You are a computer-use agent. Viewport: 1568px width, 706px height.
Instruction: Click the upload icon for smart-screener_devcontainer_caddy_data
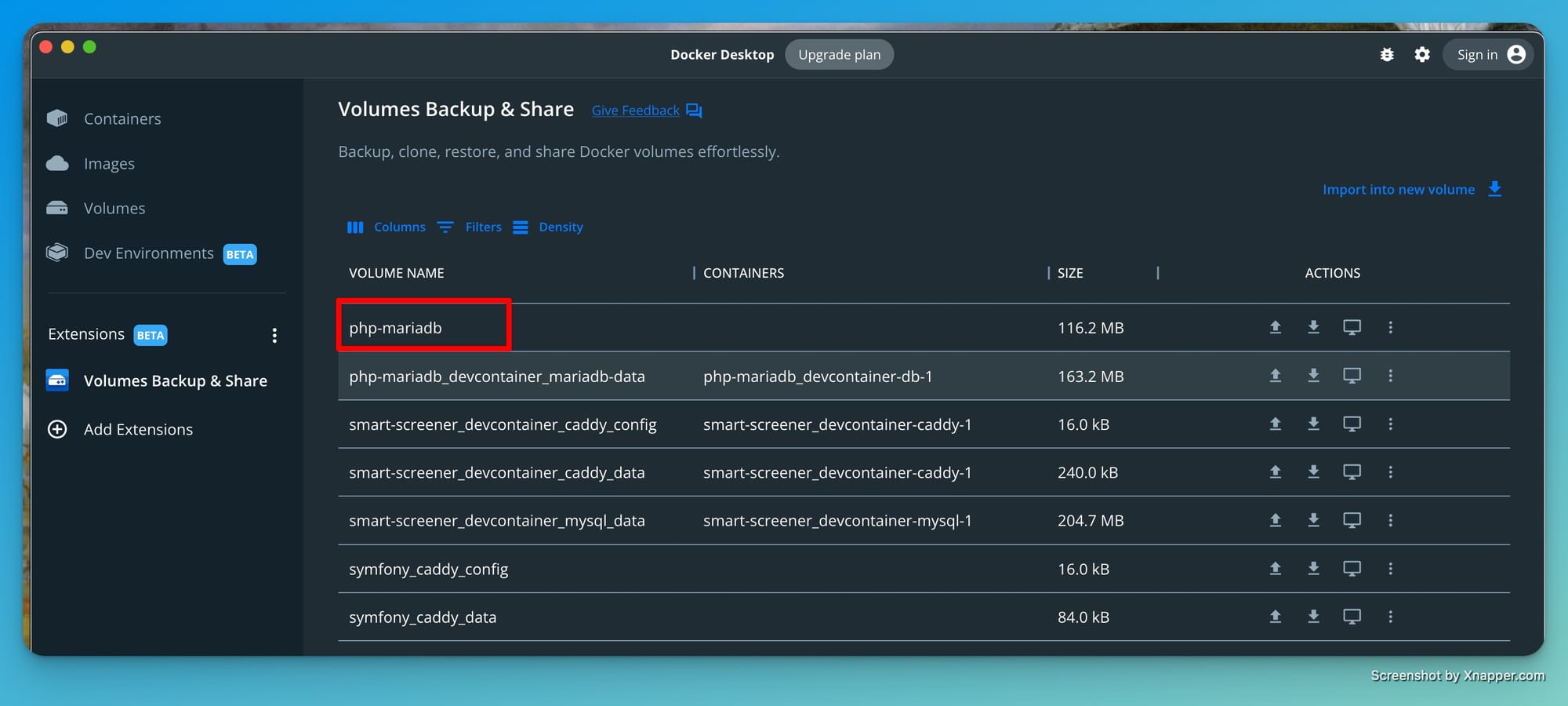pos(1276,471)
